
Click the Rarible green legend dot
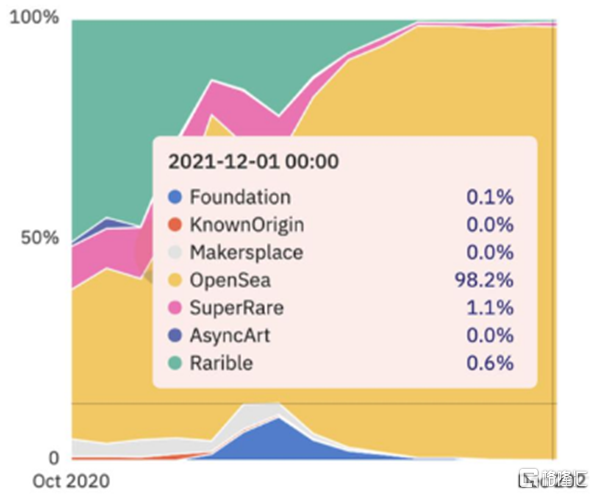(x=175, y=363)
